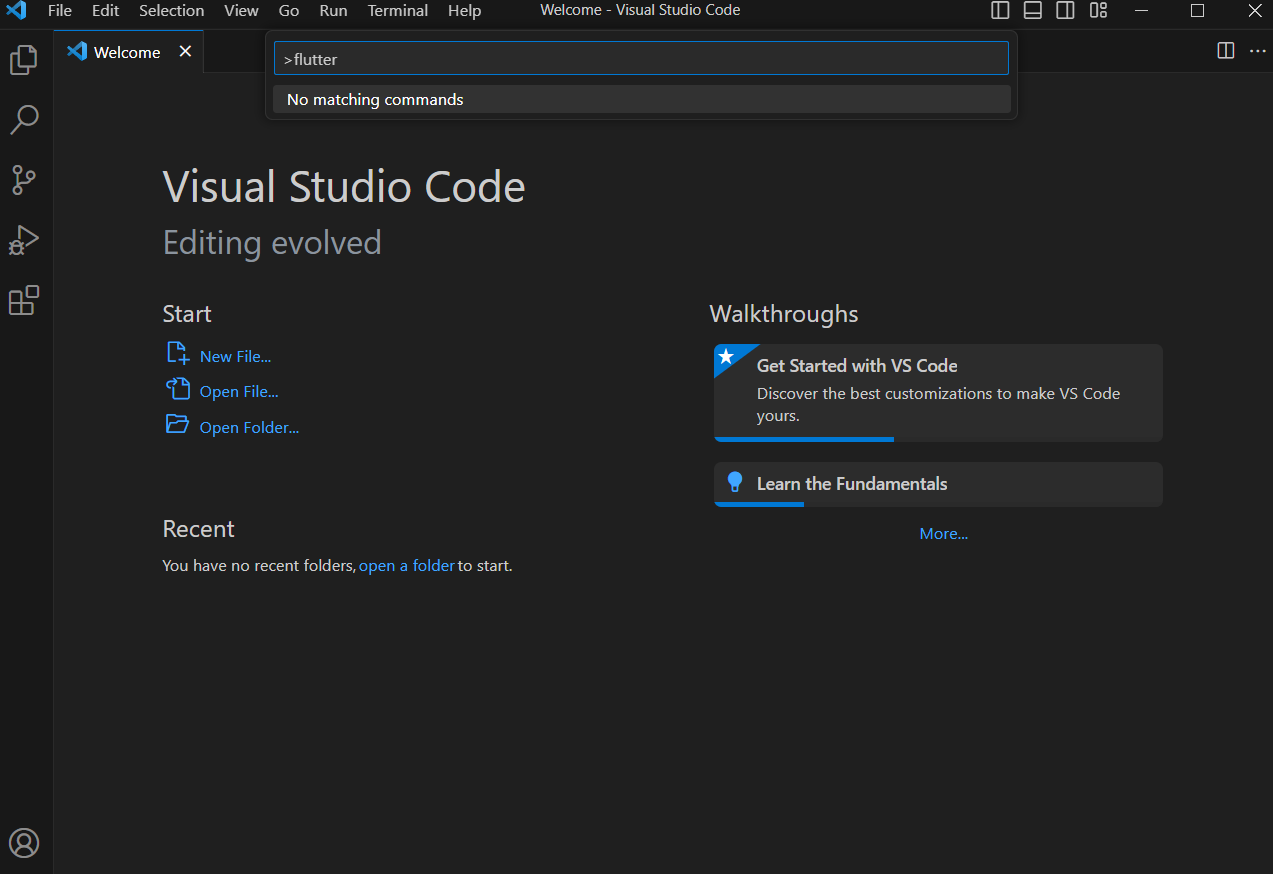This screenshot has height=874, width=1273.
Task: Click the No matching commands row
Action: (x=641, y=100)
